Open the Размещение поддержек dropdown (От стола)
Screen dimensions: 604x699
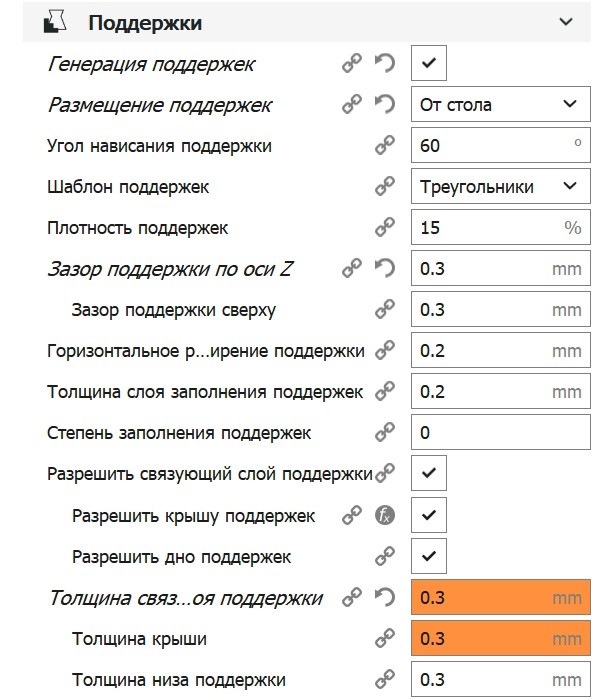point(499,105)
